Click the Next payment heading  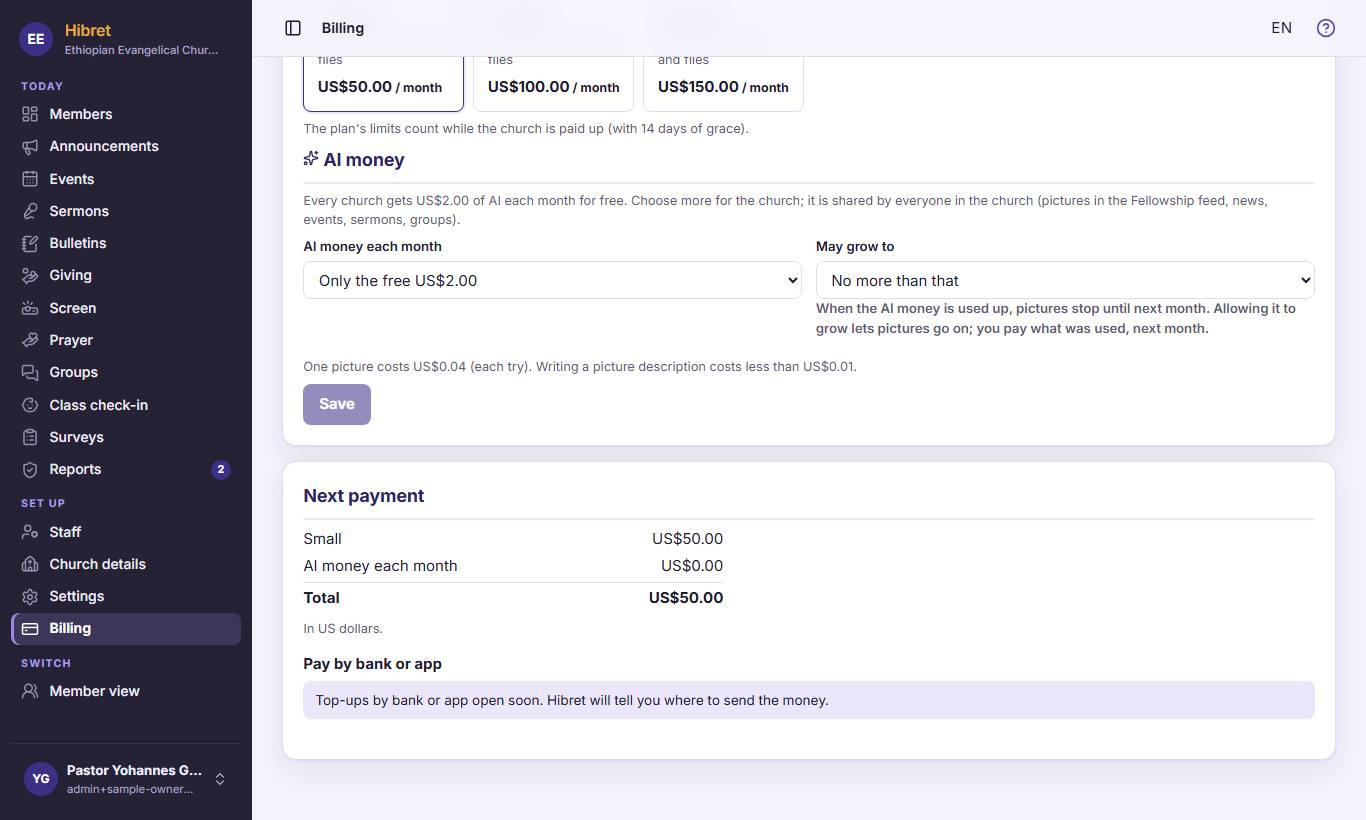point(364,496)
